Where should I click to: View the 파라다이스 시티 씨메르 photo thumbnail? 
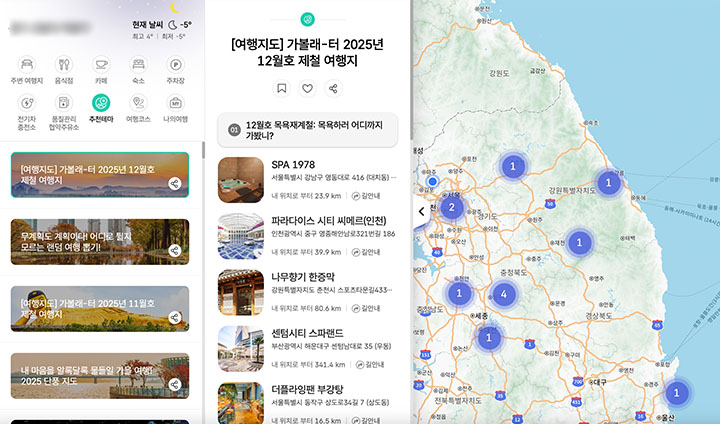coord(241,236)
